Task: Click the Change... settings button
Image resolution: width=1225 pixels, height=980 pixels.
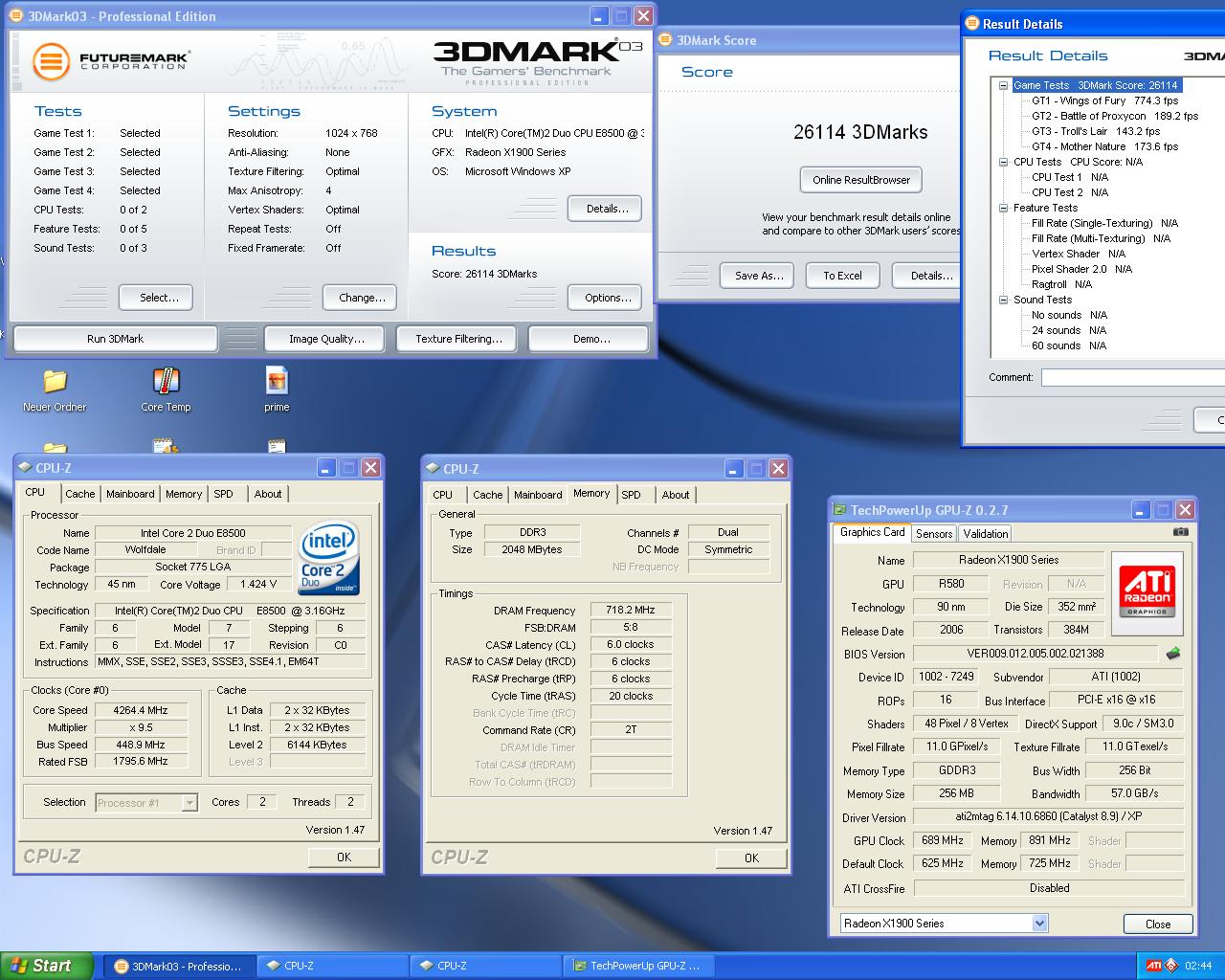Action: (x=360, y=298)
